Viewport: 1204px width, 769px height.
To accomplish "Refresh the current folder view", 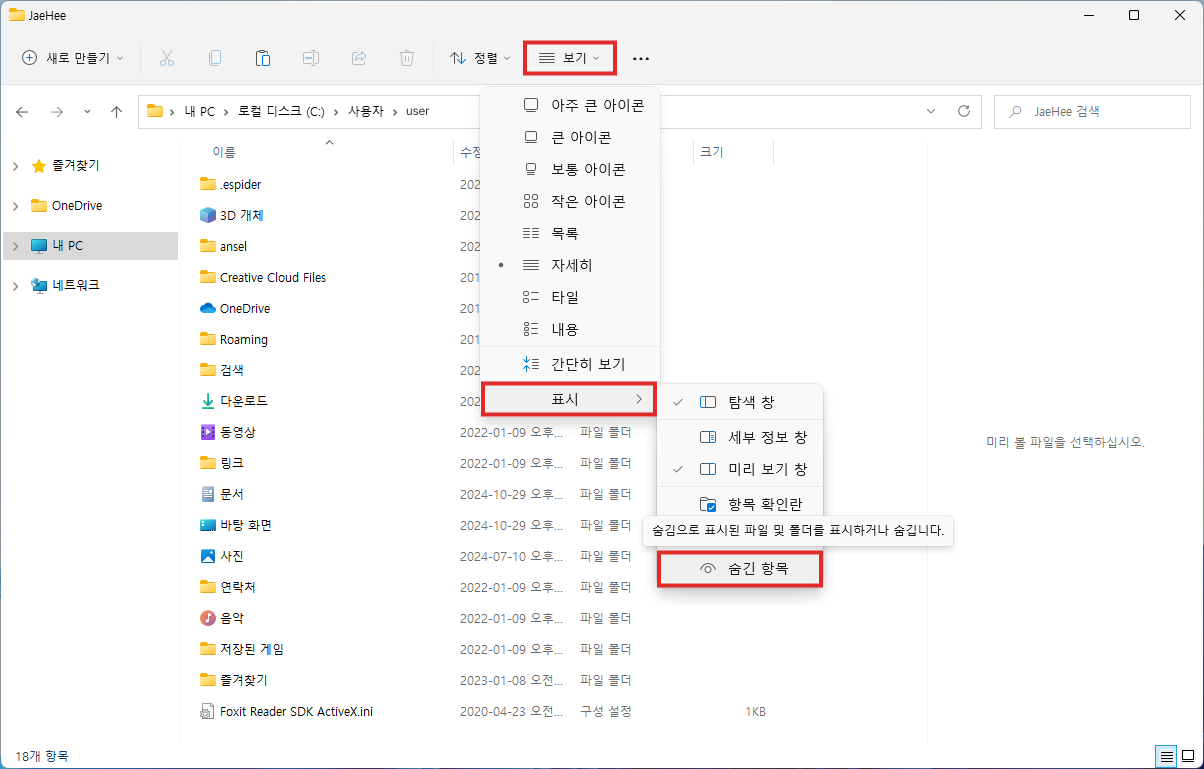I will [x=964, y=111].
